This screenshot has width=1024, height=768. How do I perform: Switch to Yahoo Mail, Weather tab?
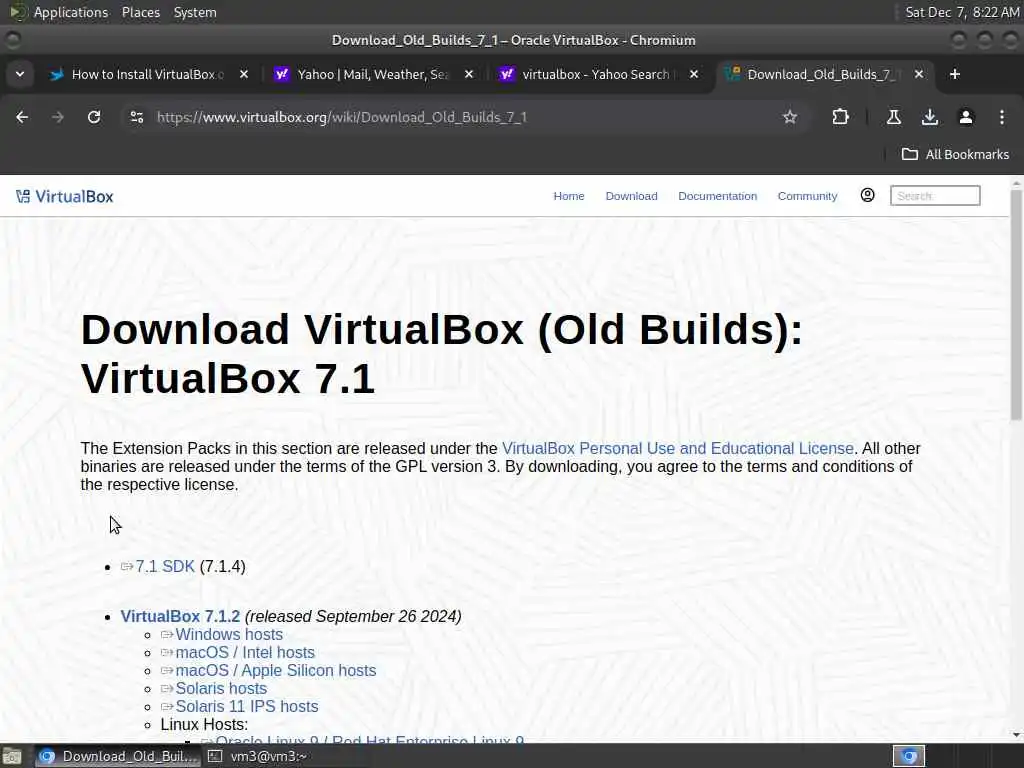click(372, 74)
